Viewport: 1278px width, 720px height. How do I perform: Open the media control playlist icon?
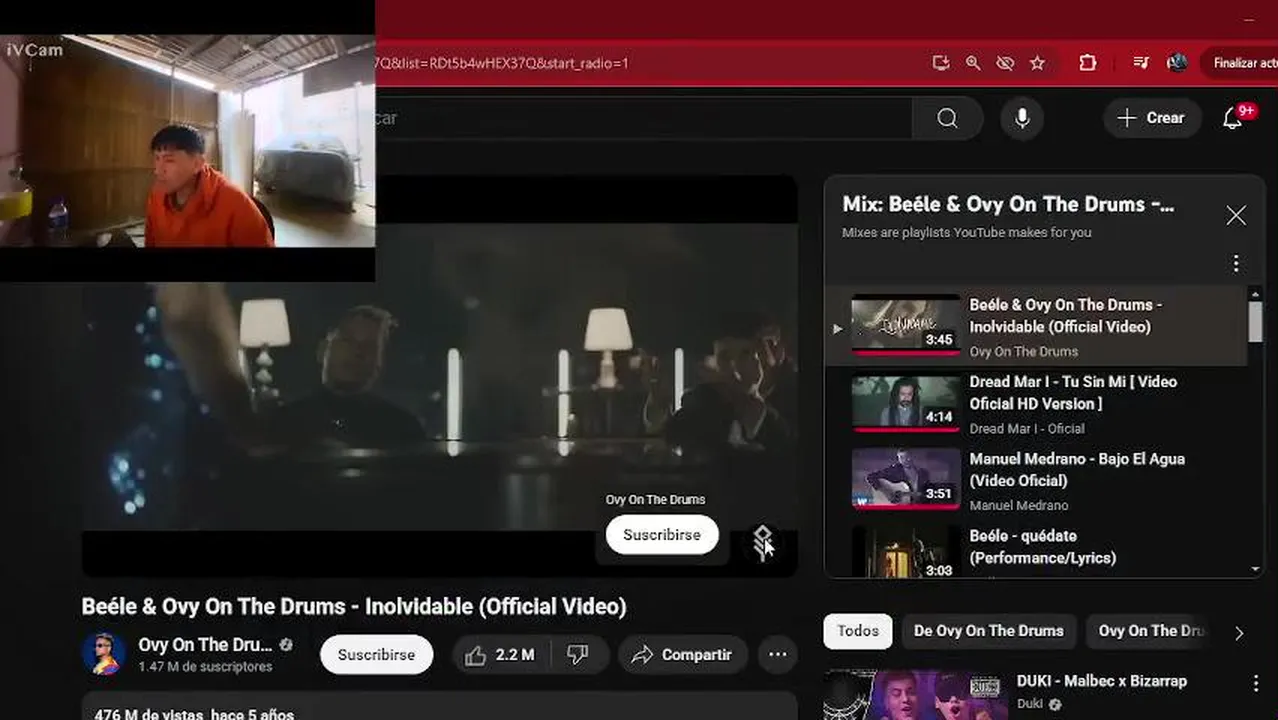click(1141, 63)
